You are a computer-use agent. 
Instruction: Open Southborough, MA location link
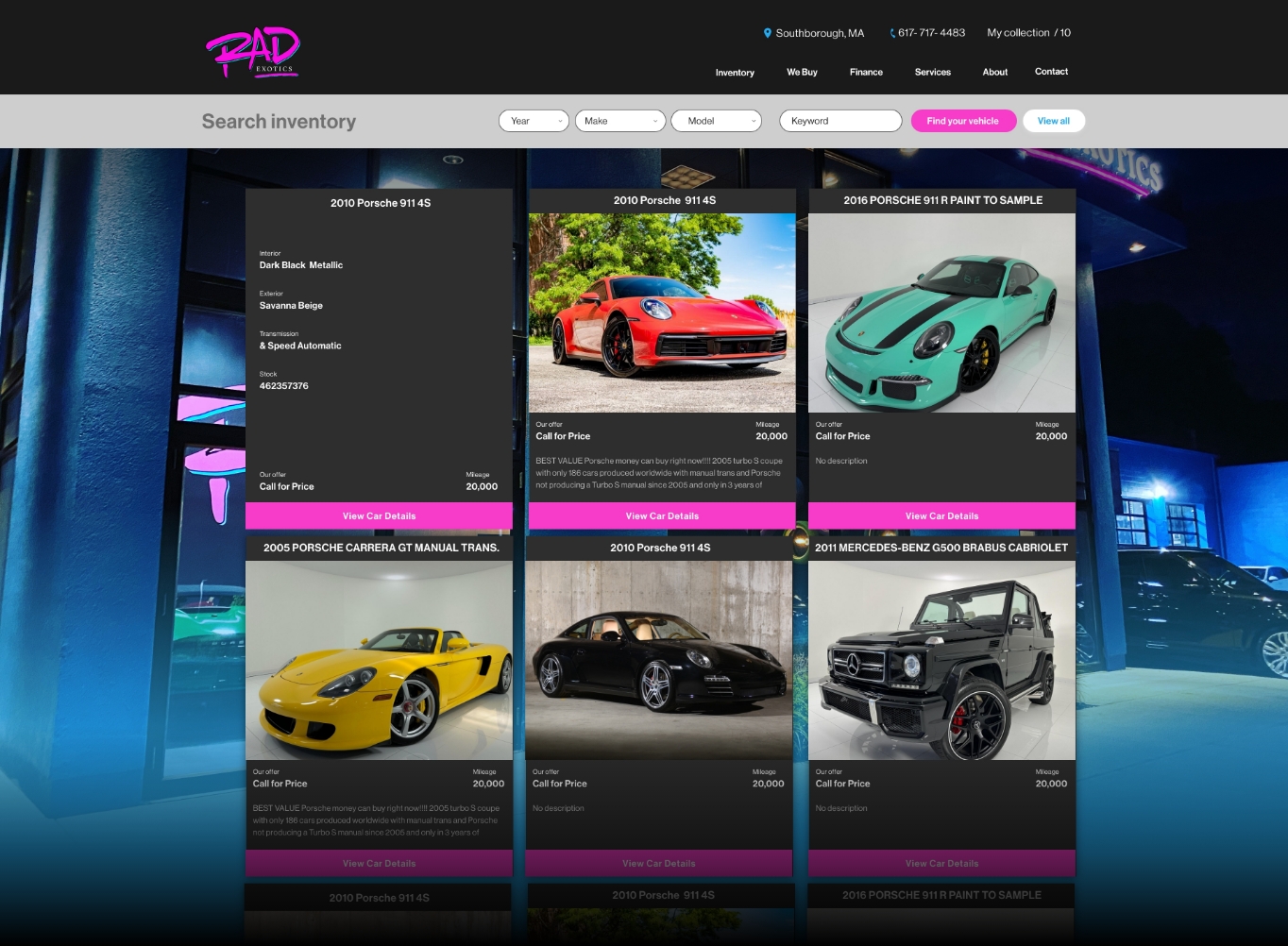[820, 33]
